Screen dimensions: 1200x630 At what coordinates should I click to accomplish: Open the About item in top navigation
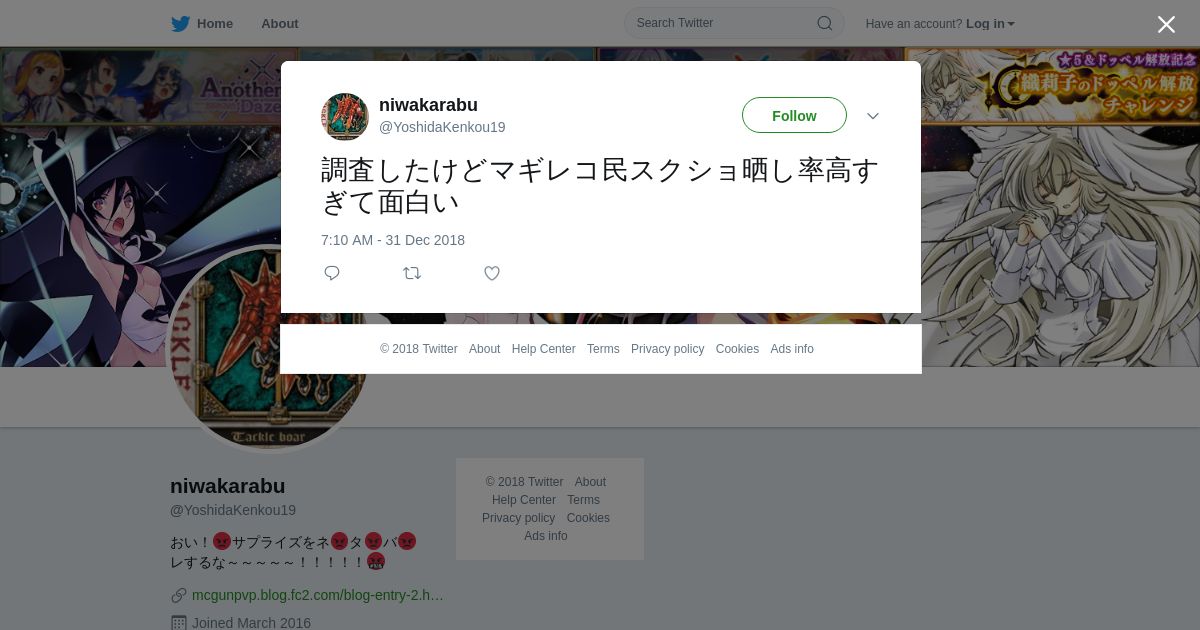pyautogui.click(x=280, y=23)
